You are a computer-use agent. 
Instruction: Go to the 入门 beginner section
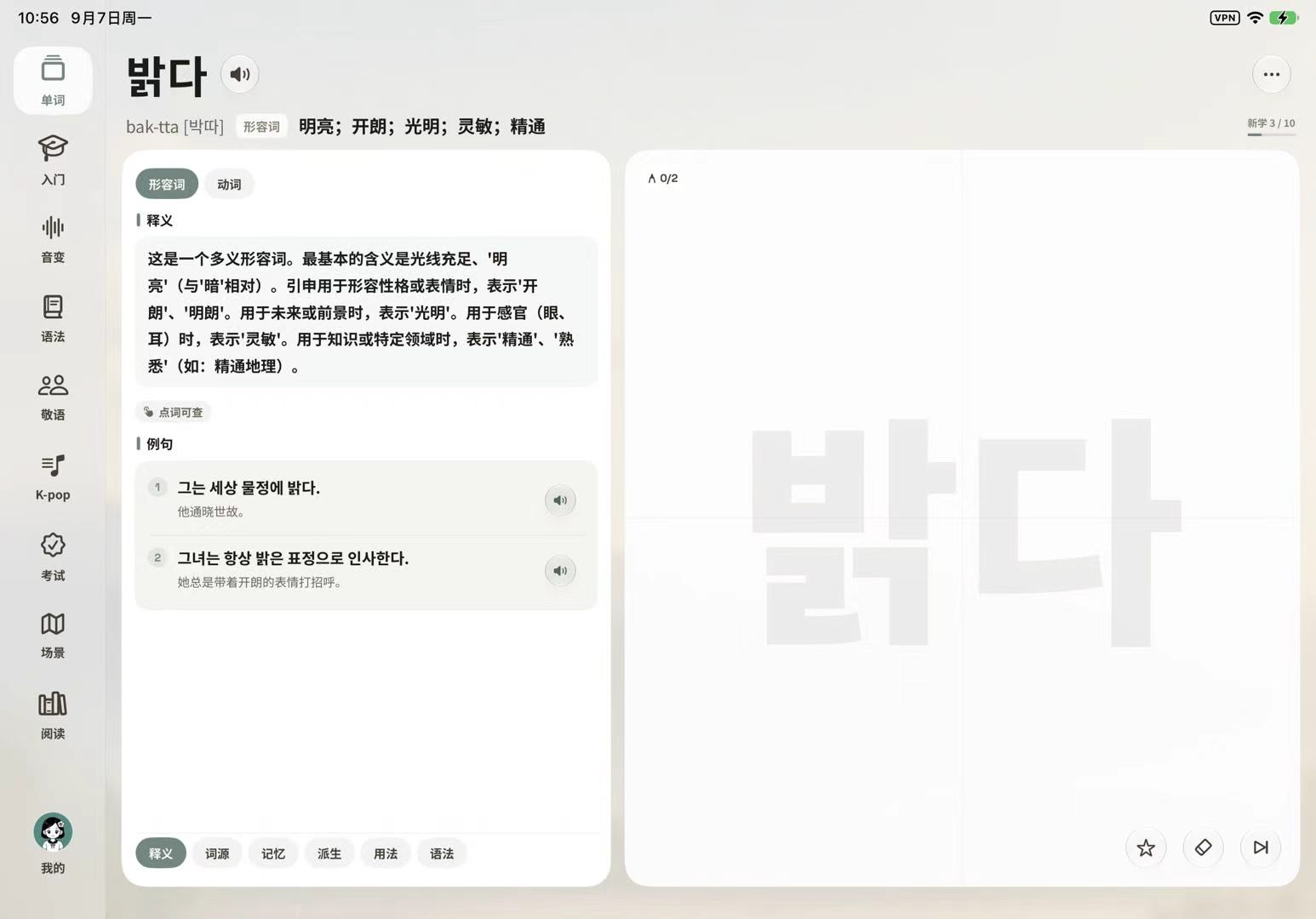tap(53, 159)
